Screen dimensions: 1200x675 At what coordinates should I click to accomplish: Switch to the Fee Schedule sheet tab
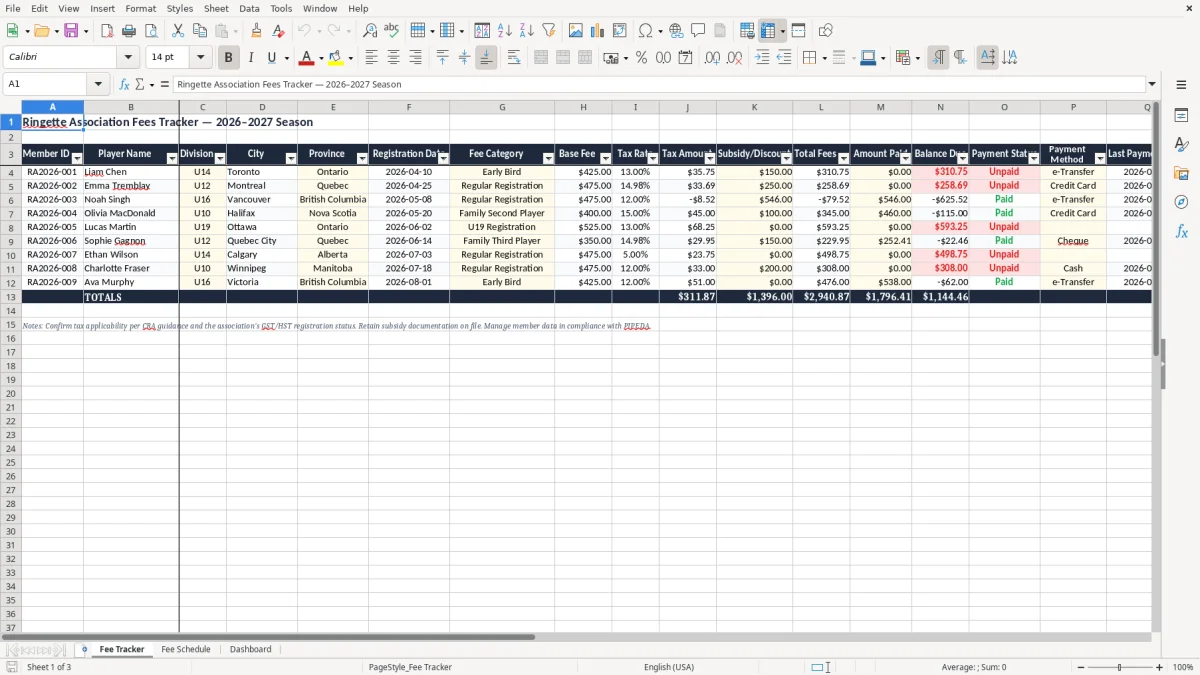tap(186, 649)
